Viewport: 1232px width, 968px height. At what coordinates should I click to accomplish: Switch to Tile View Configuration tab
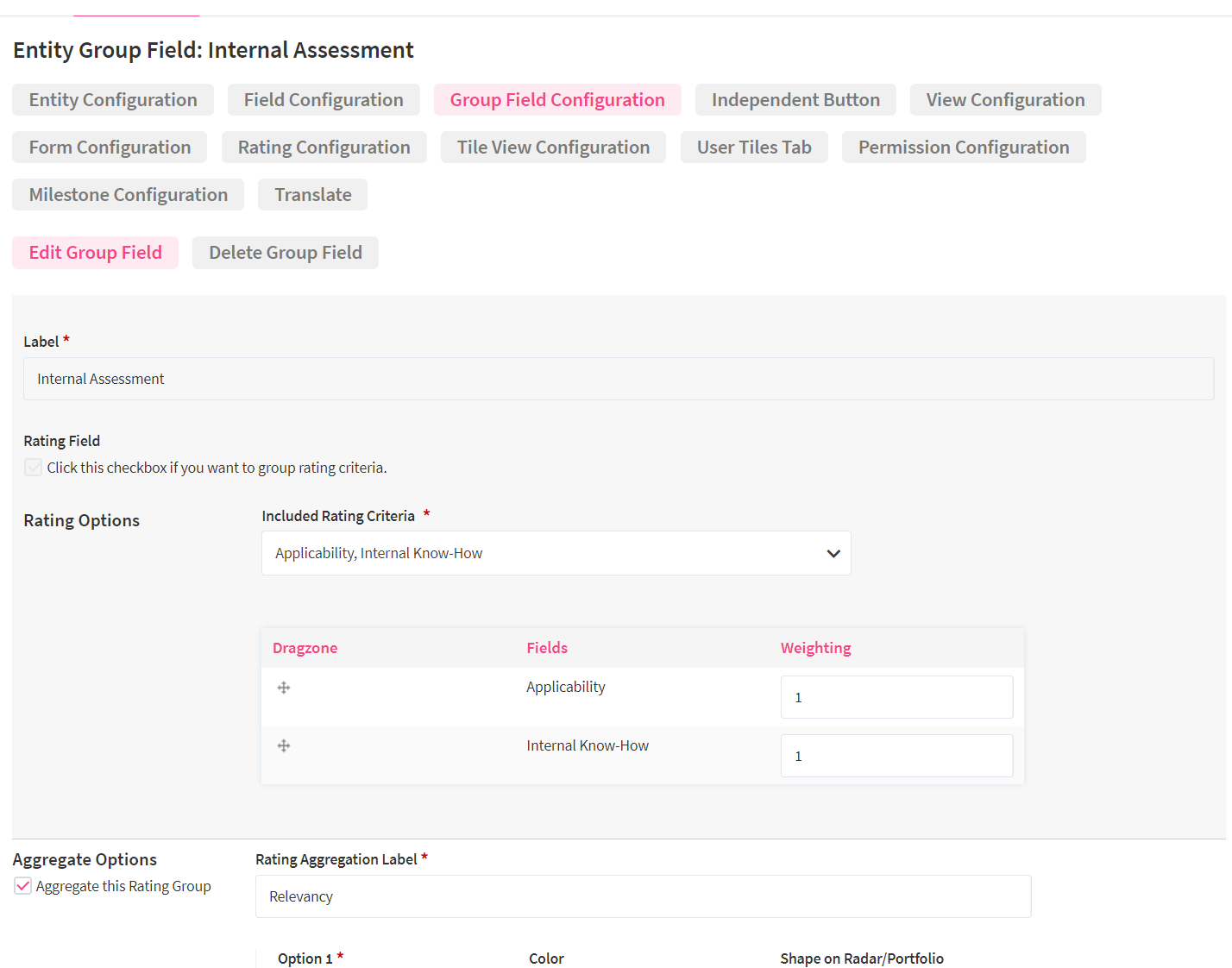pos(553,148)
